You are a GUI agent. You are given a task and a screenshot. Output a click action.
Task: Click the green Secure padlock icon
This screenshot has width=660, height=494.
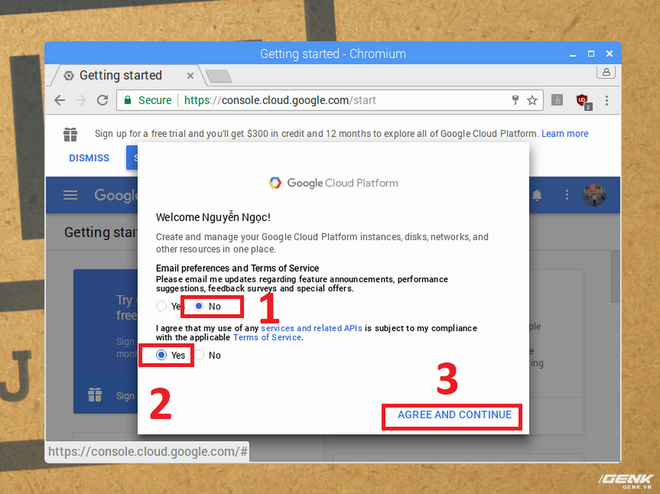(x=127, y=100)
